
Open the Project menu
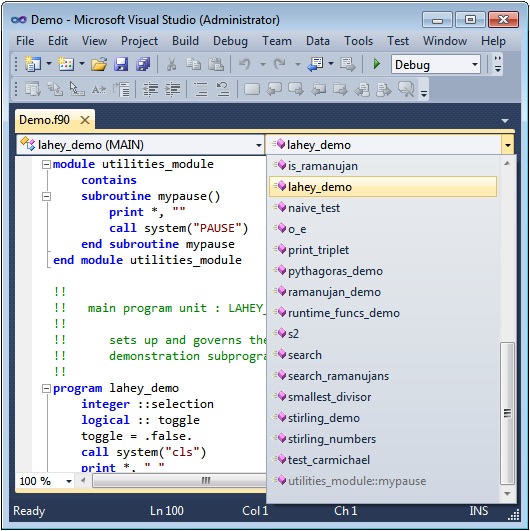[139, 41]
